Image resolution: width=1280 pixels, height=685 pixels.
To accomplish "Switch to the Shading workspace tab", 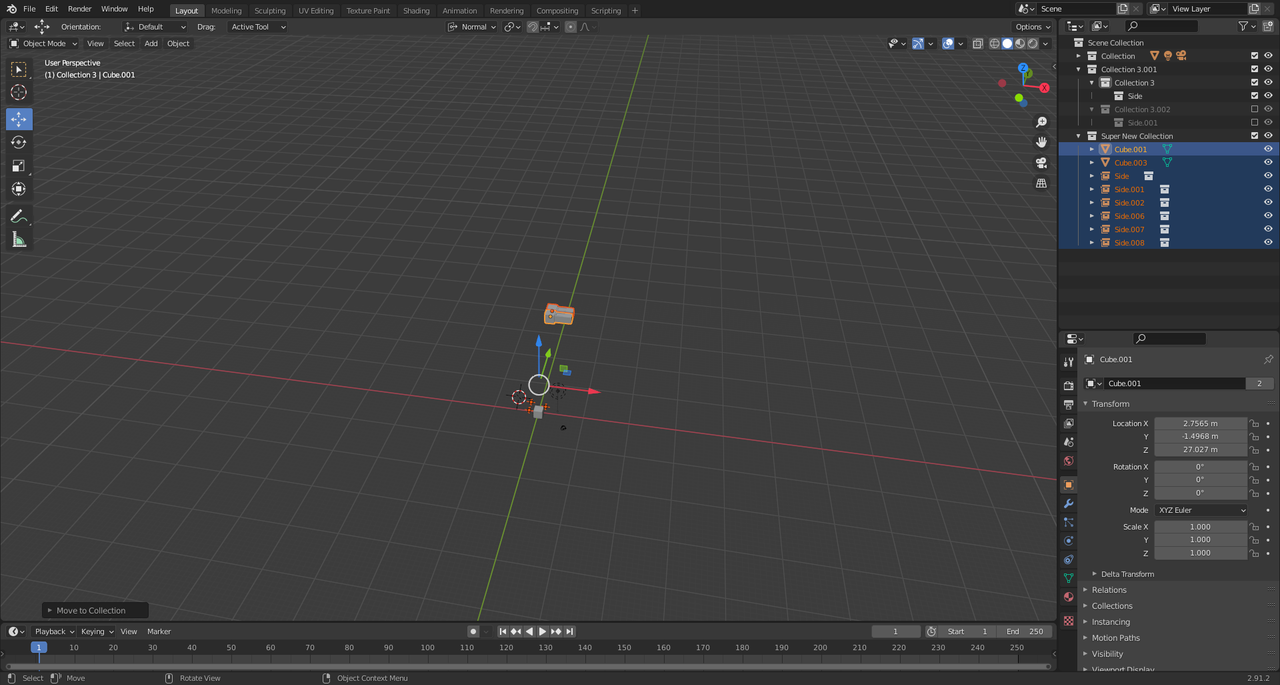I will click(x=416, y=10).
